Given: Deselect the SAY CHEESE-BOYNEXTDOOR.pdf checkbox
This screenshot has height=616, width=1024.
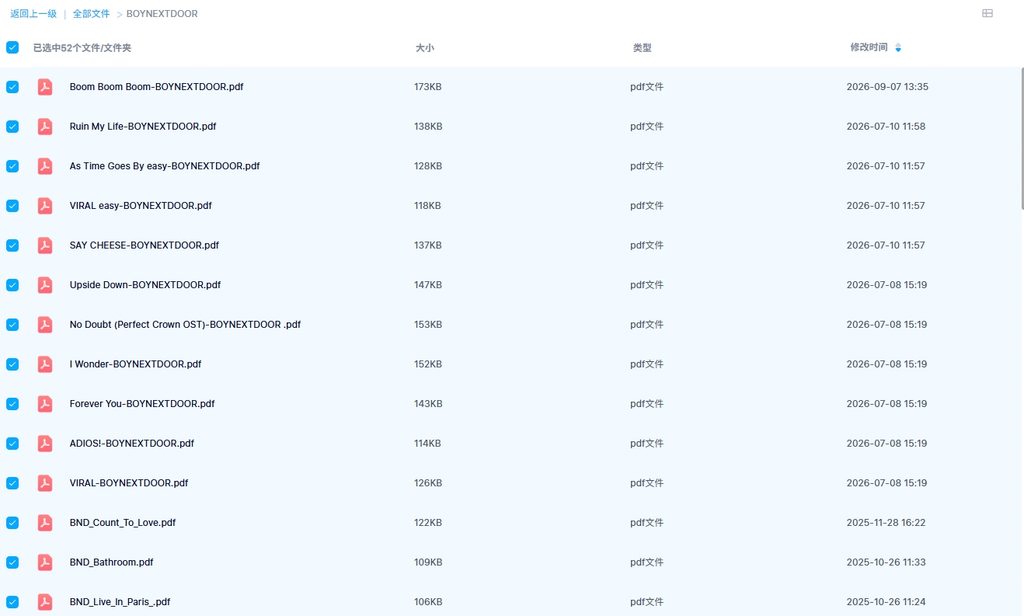Looking at the screenshot, I should coord(12,246).
